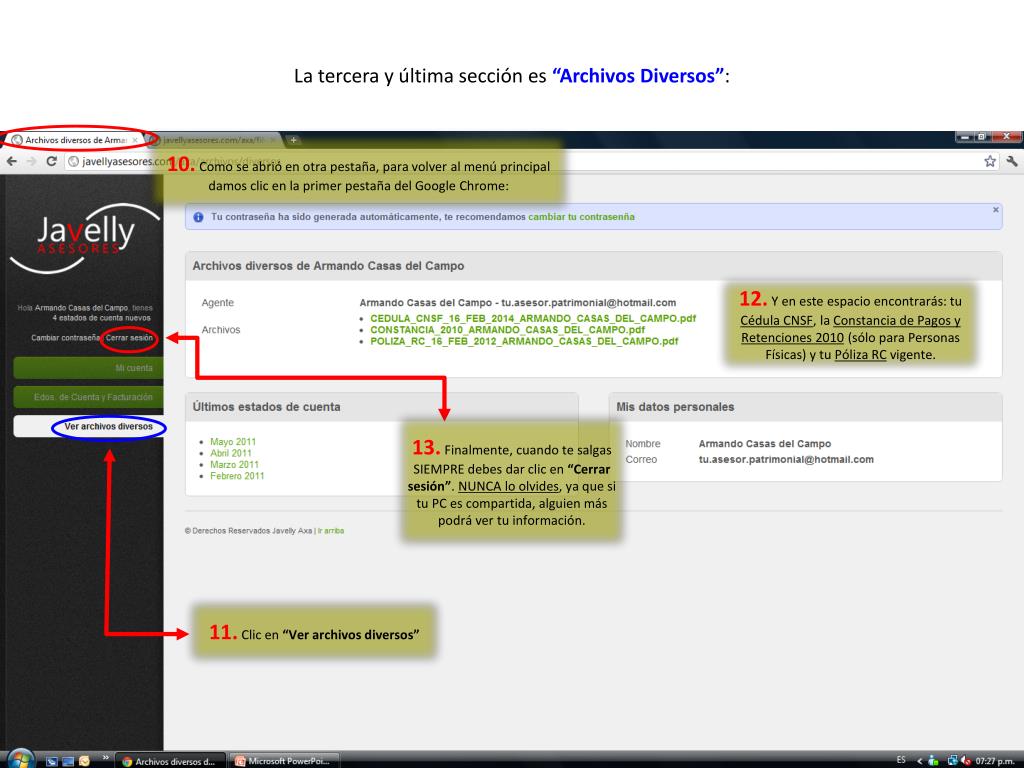Expand the quick launch overflow chevron

click(106, 758)
